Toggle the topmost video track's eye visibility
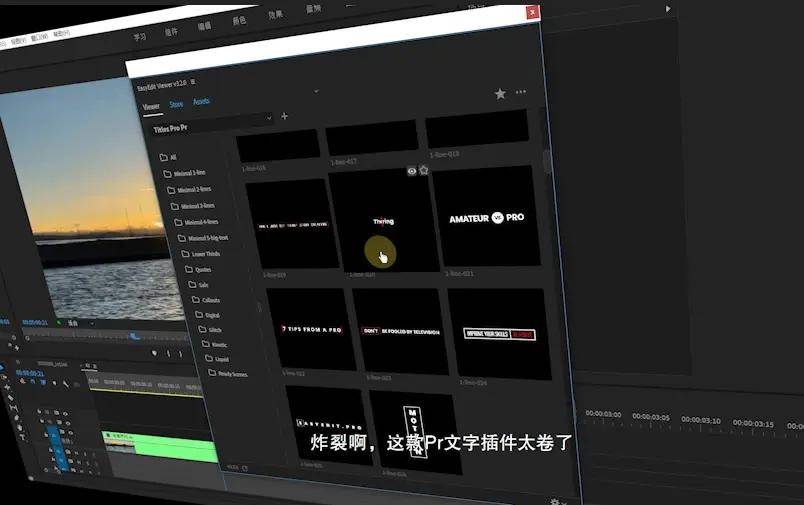The height and width of the screenshot is (505, 804). tap(66, 413)
